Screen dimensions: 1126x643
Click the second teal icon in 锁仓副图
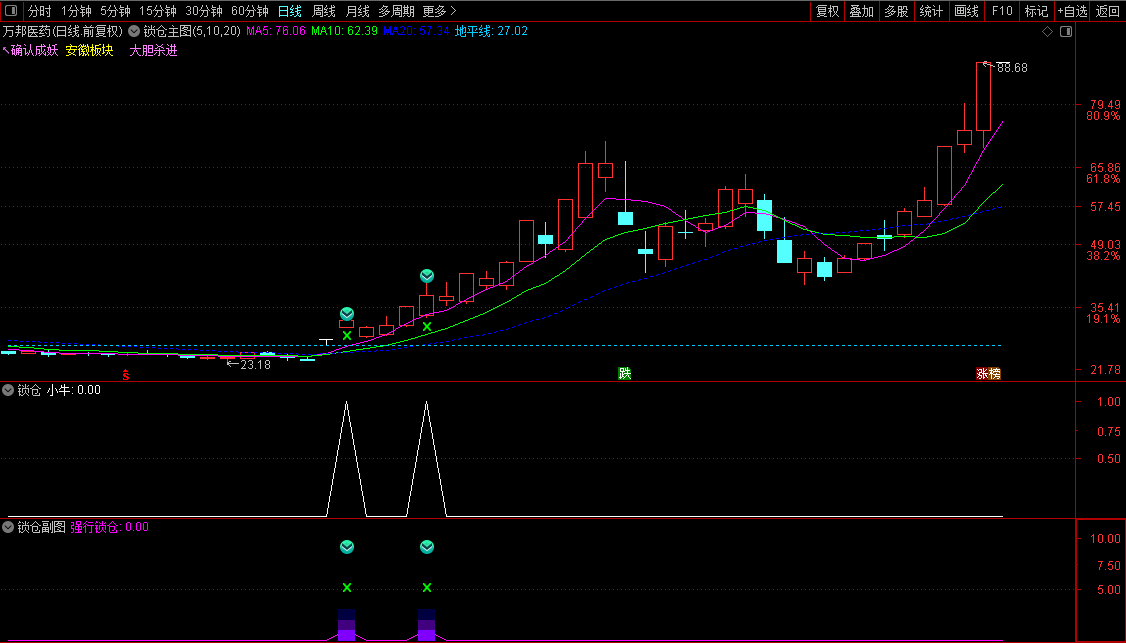tap(427, 547)
